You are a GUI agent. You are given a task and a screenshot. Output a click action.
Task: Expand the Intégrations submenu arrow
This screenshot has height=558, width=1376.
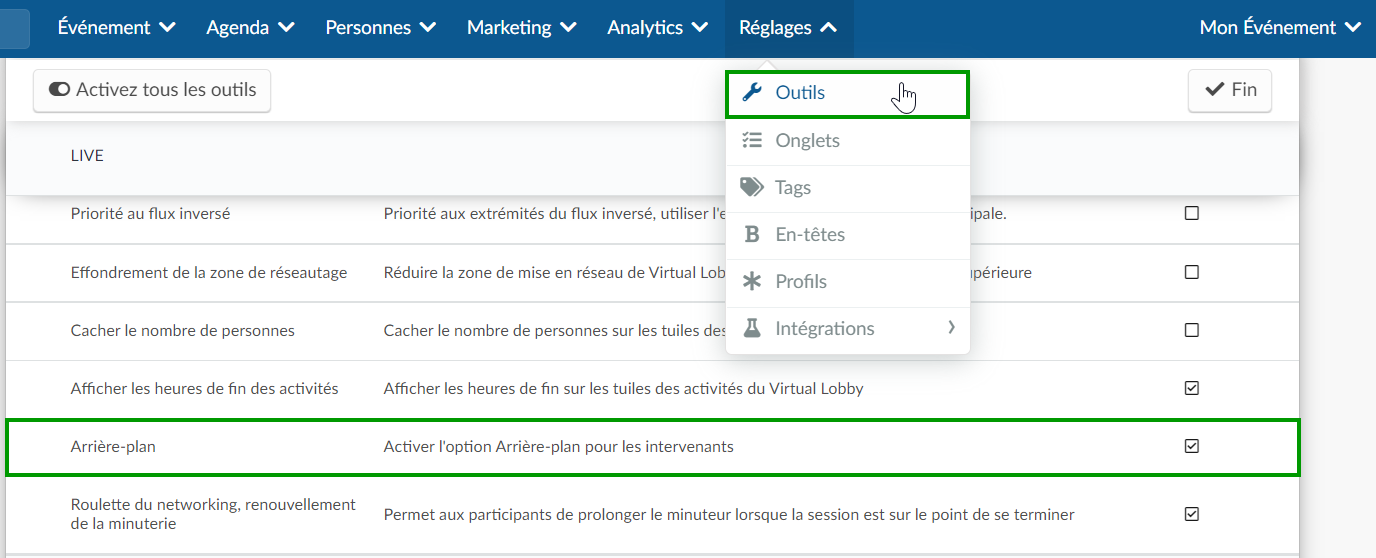(951, 327)
